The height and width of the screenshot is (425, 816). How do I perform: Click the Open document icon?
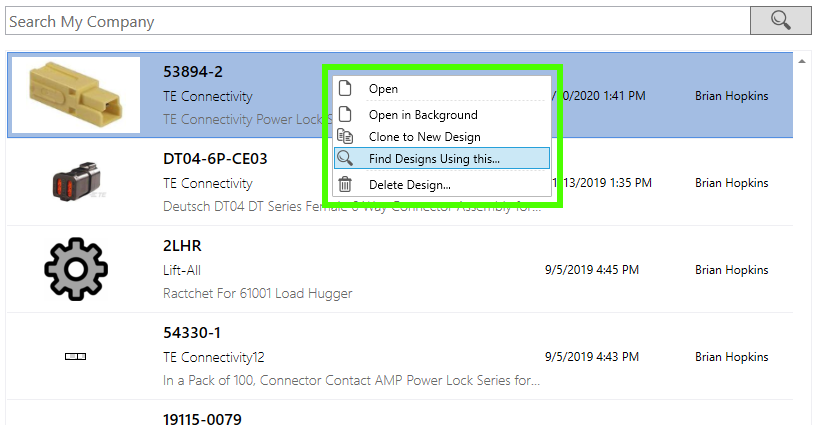point(345,88)
